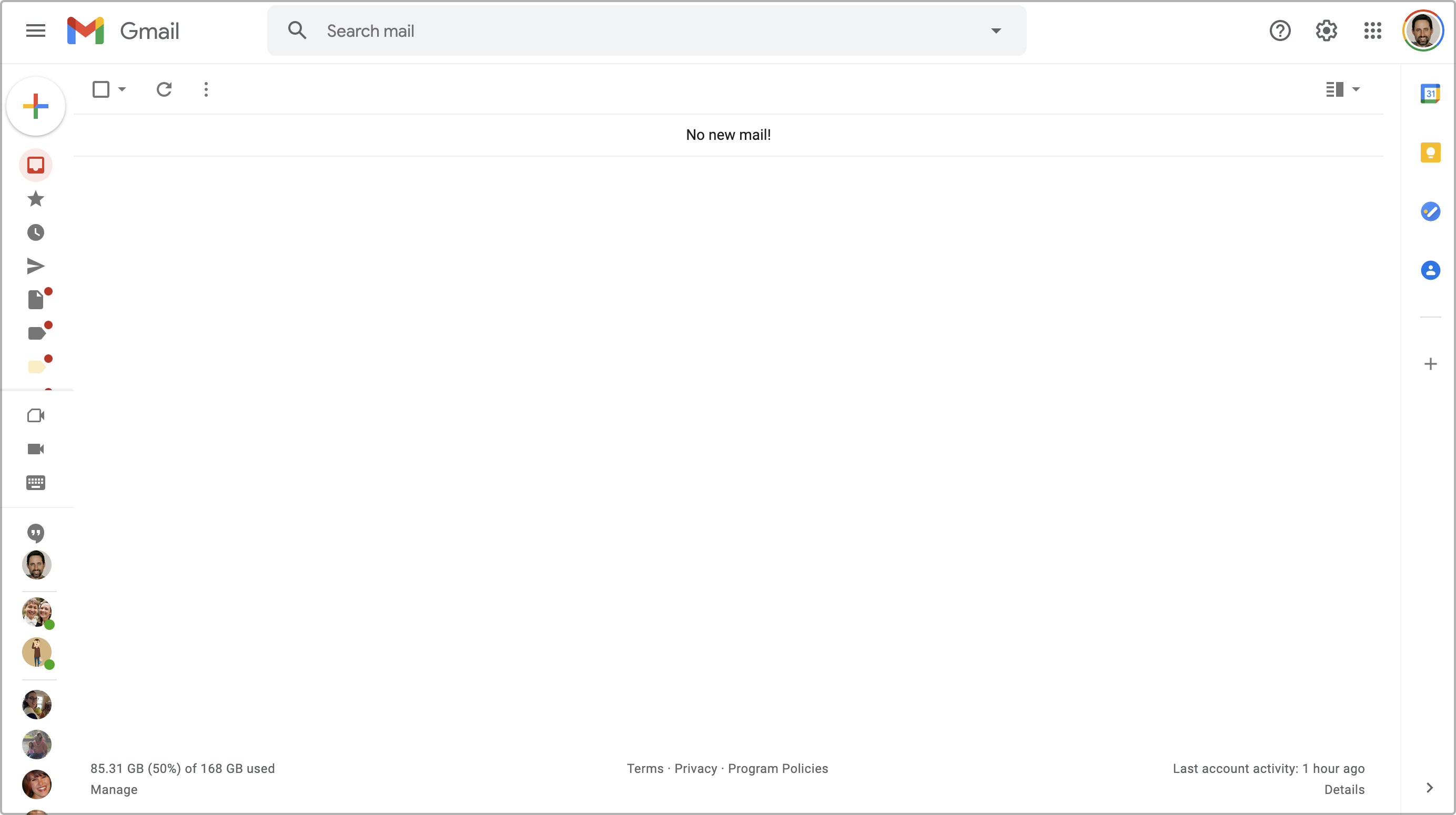Open Google Calendar side panel
The width and height of the screenshot is (1456, 815).
[1431, 93]
